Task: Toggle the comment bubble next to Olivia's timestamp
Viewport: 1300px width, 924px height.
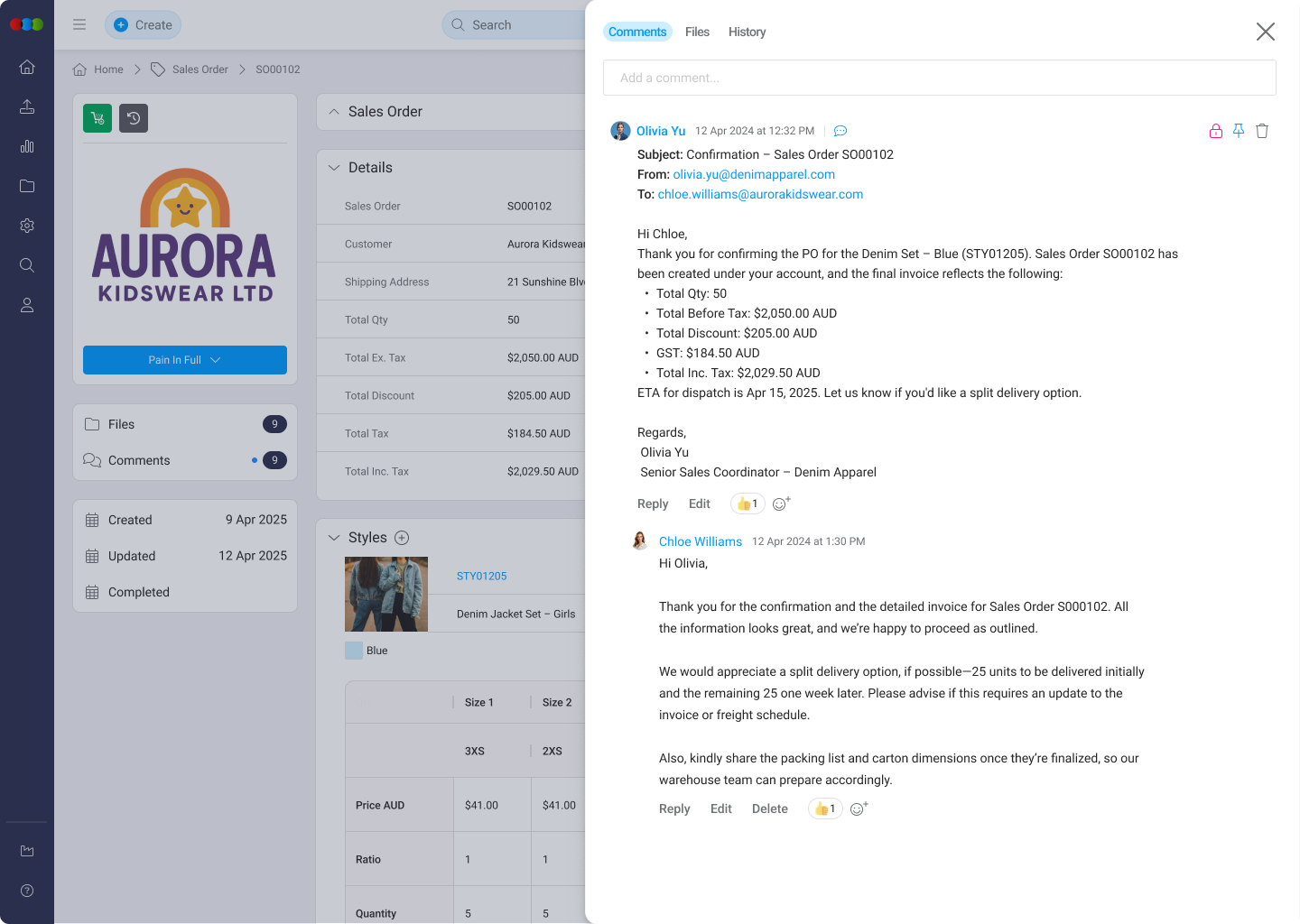Action: (840, 131)
